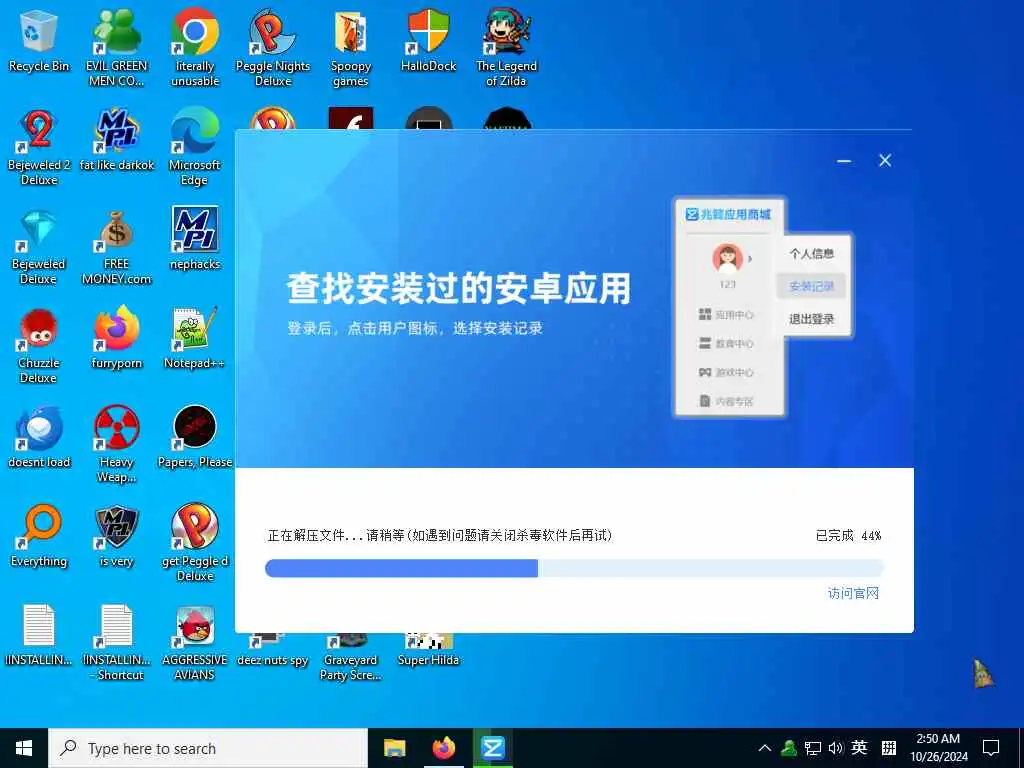Image resolution: width=1024 pixels, height=768 pixels.
Task: Open the Notepad++ desktop shortcut
Action: (195, 338)
